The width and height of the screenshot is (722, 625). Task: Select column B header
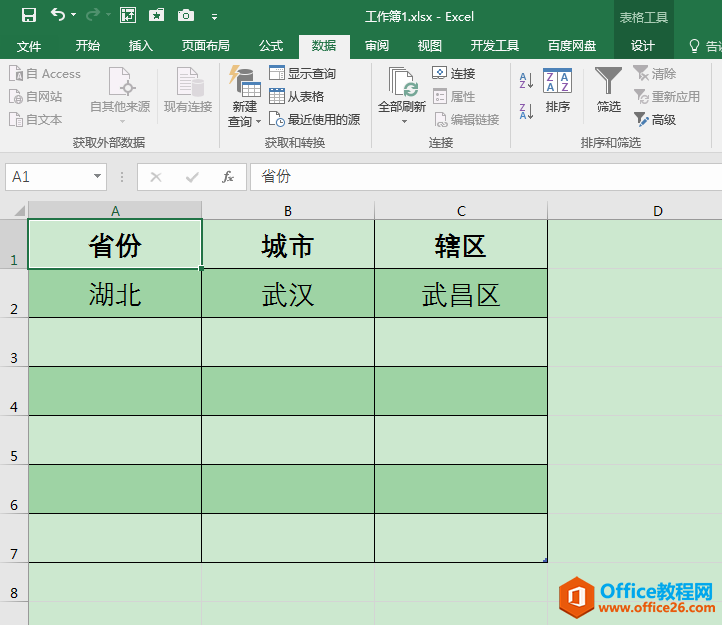click(x=288, y=210)
